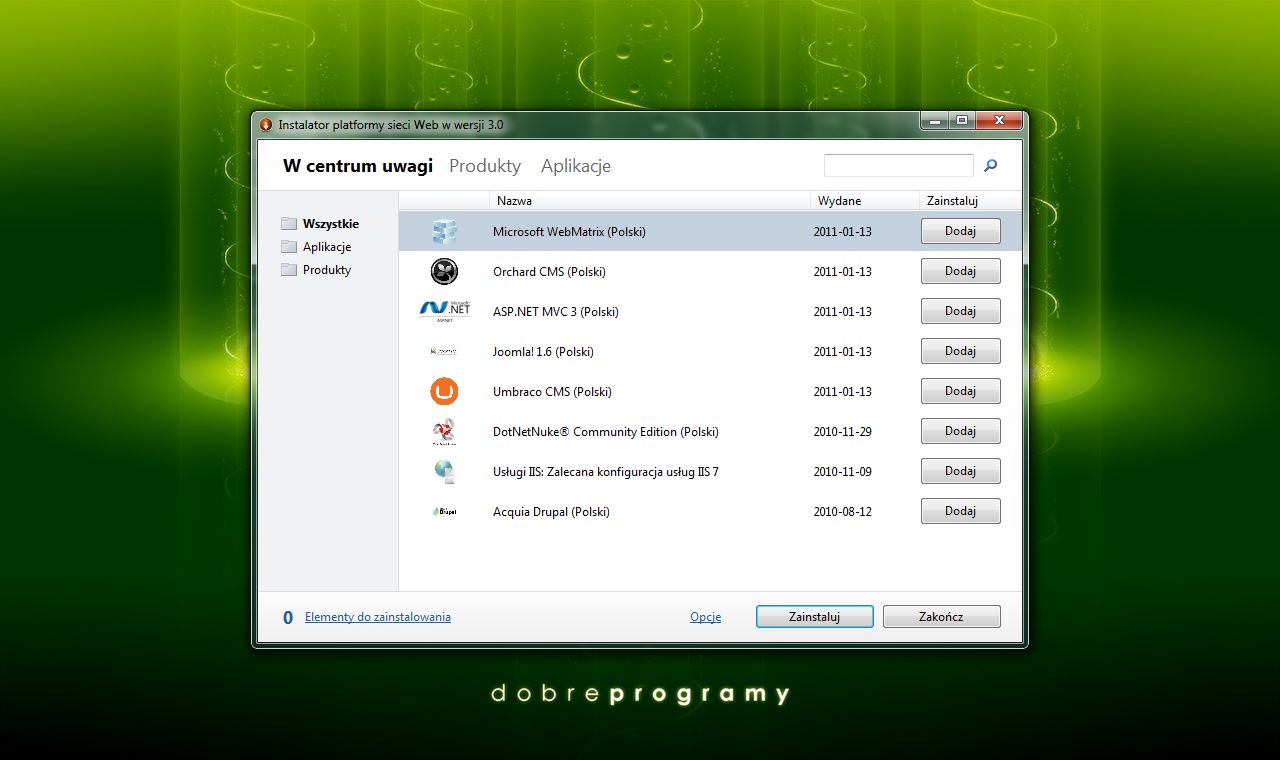Click Dodaj next to Microsoft WebMatrix
Screen dimensions: 1280x760
[x=960, y=231]
